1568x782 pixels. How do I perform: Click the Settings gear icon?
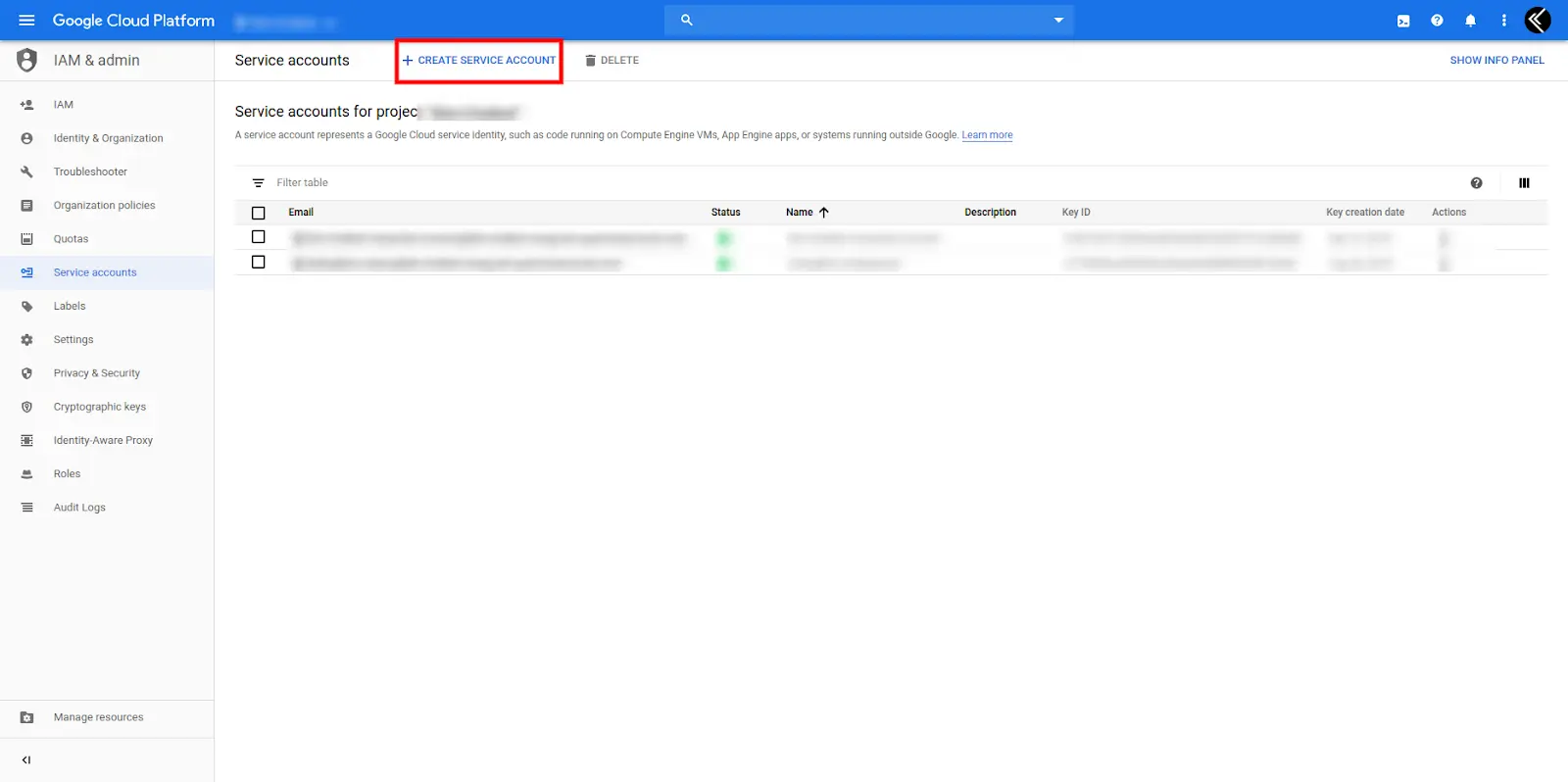click(26, 340)
